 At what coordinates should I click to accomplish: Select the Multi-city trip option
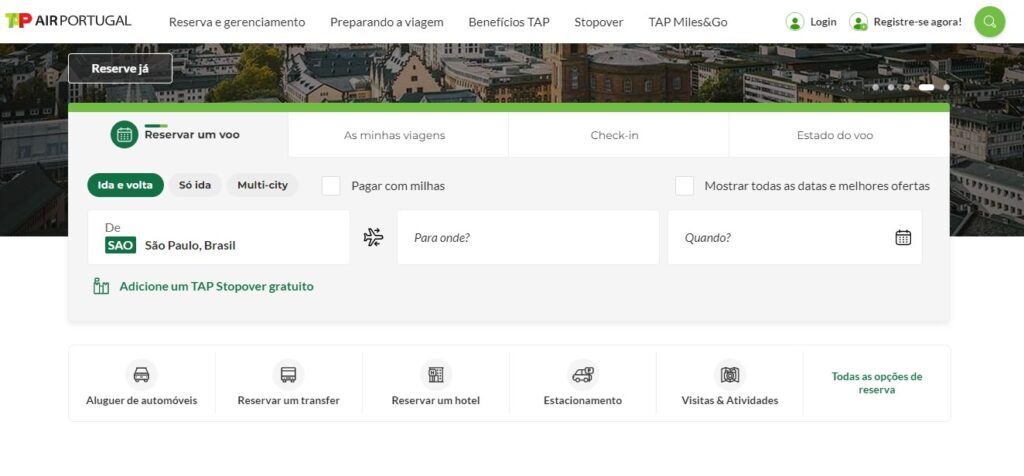point(262,185)
